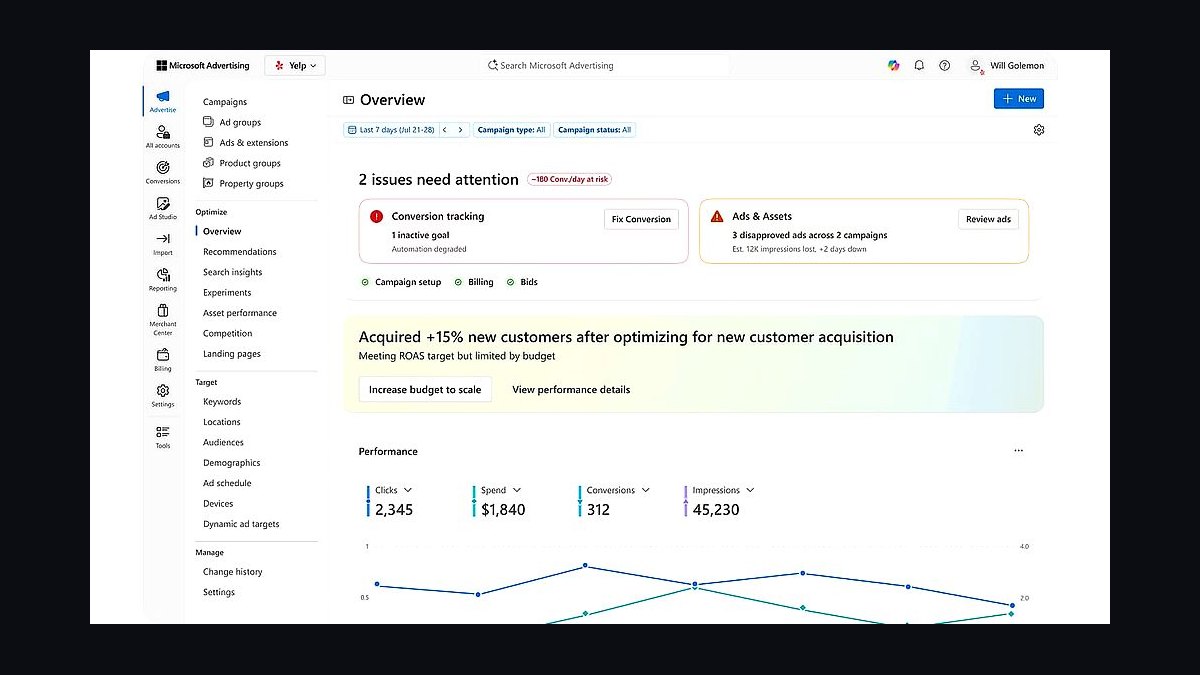Open Tools icon in left rail

[x=162, y=437]
